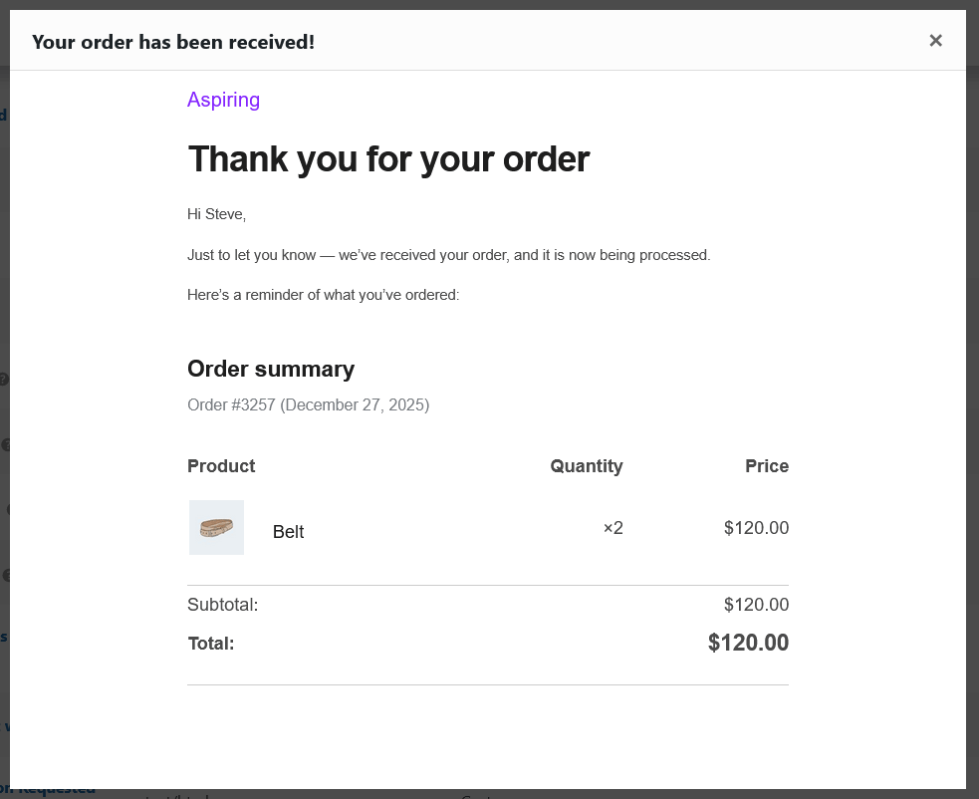
Task: Select the Belt product name
Action: point(288,532)
